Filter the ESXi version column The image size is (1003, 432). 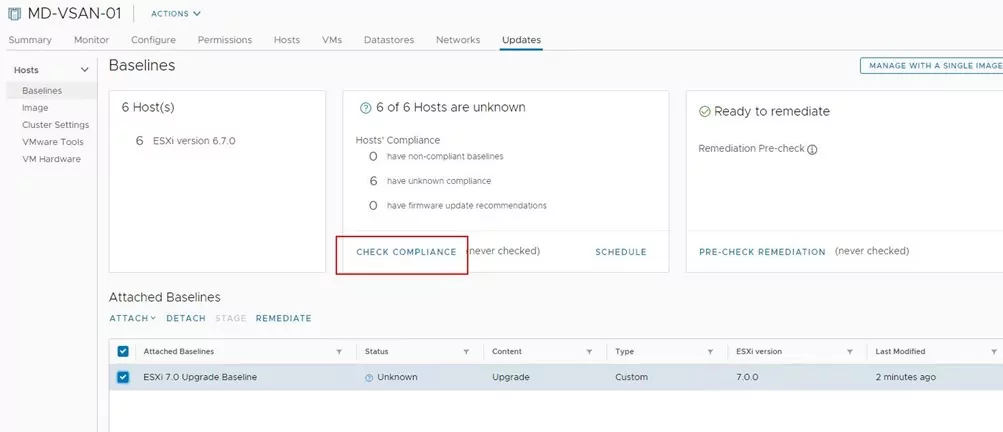coord(849,352)
